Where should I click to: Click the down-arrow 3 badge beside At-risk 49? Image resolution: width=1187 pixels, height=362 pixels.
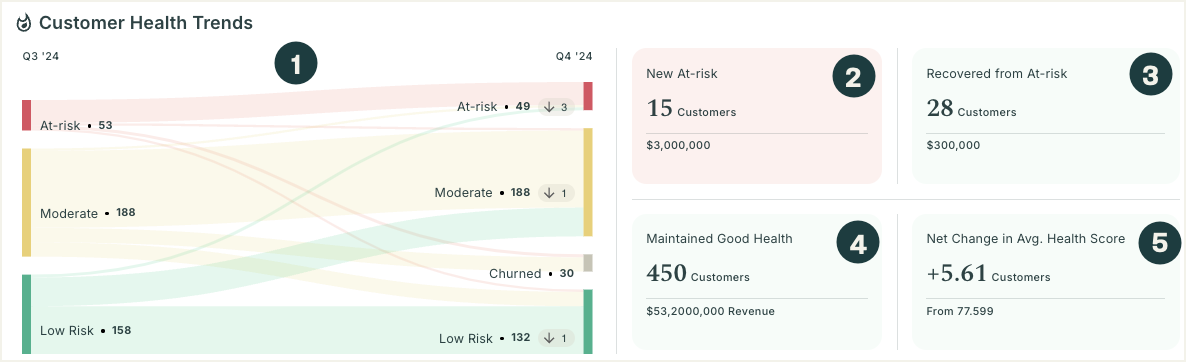click(x=556, y=107)
